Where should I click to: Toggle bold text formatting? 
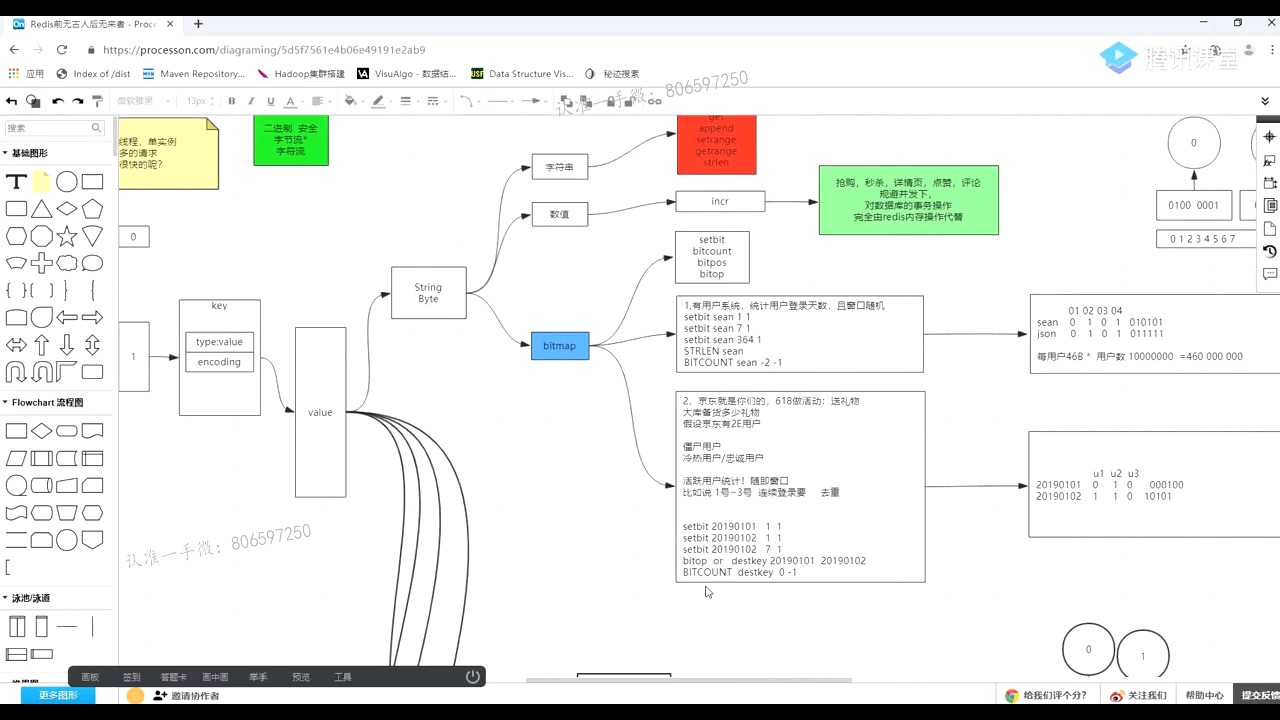pyautogui.click(x=232, y=101)
